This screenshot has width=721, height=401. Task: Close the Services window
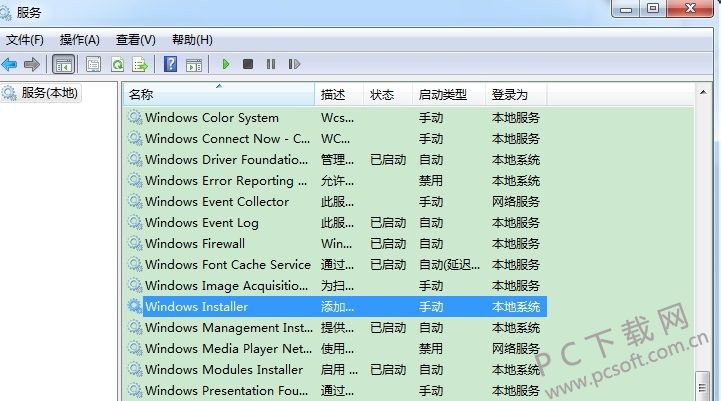[x=690, y=8]
